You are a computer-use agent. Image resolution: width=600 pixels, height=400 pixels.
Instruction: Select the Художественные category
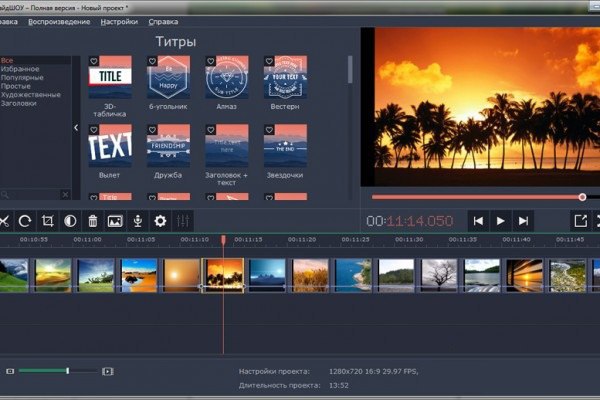point(31,95)
